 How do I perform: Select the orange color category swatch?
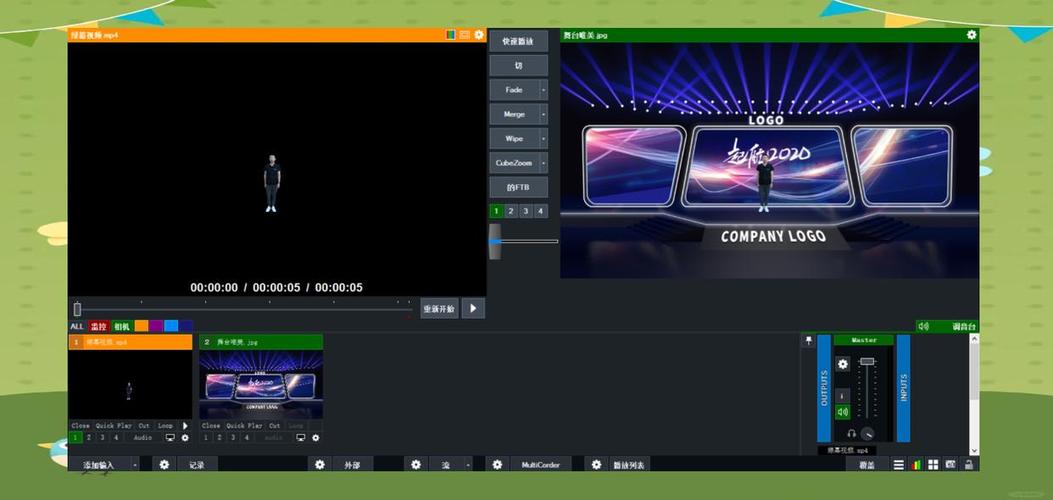coord(141,326)
